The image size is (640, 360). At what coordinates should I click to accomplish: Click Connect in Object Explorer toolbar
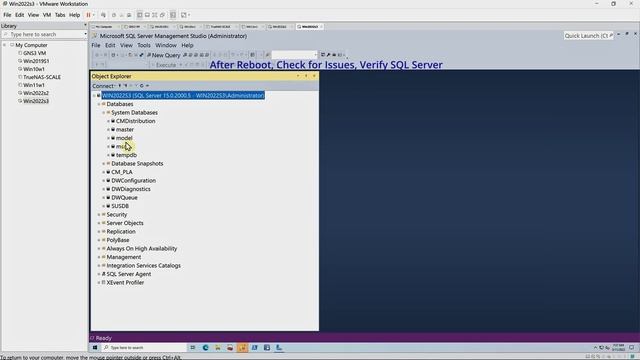(x=103, y=86)
